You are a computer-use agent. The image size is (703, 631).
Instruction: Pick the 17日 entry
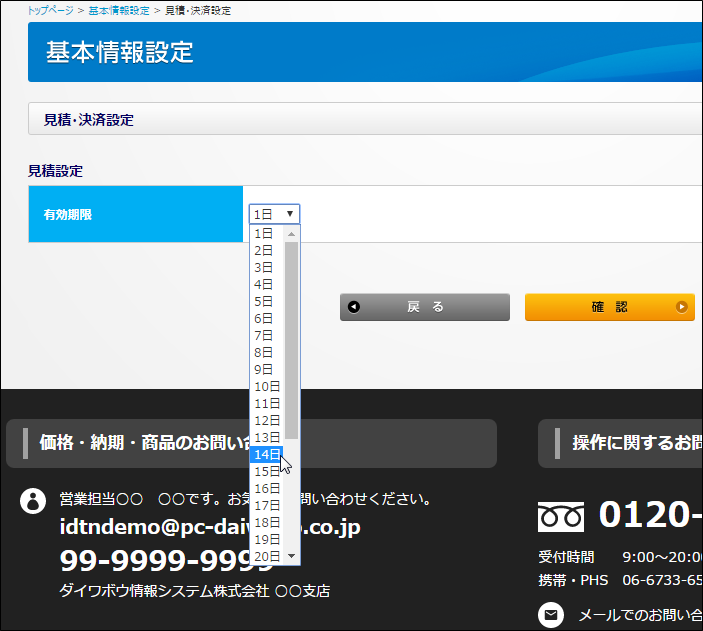click(266, 505)
